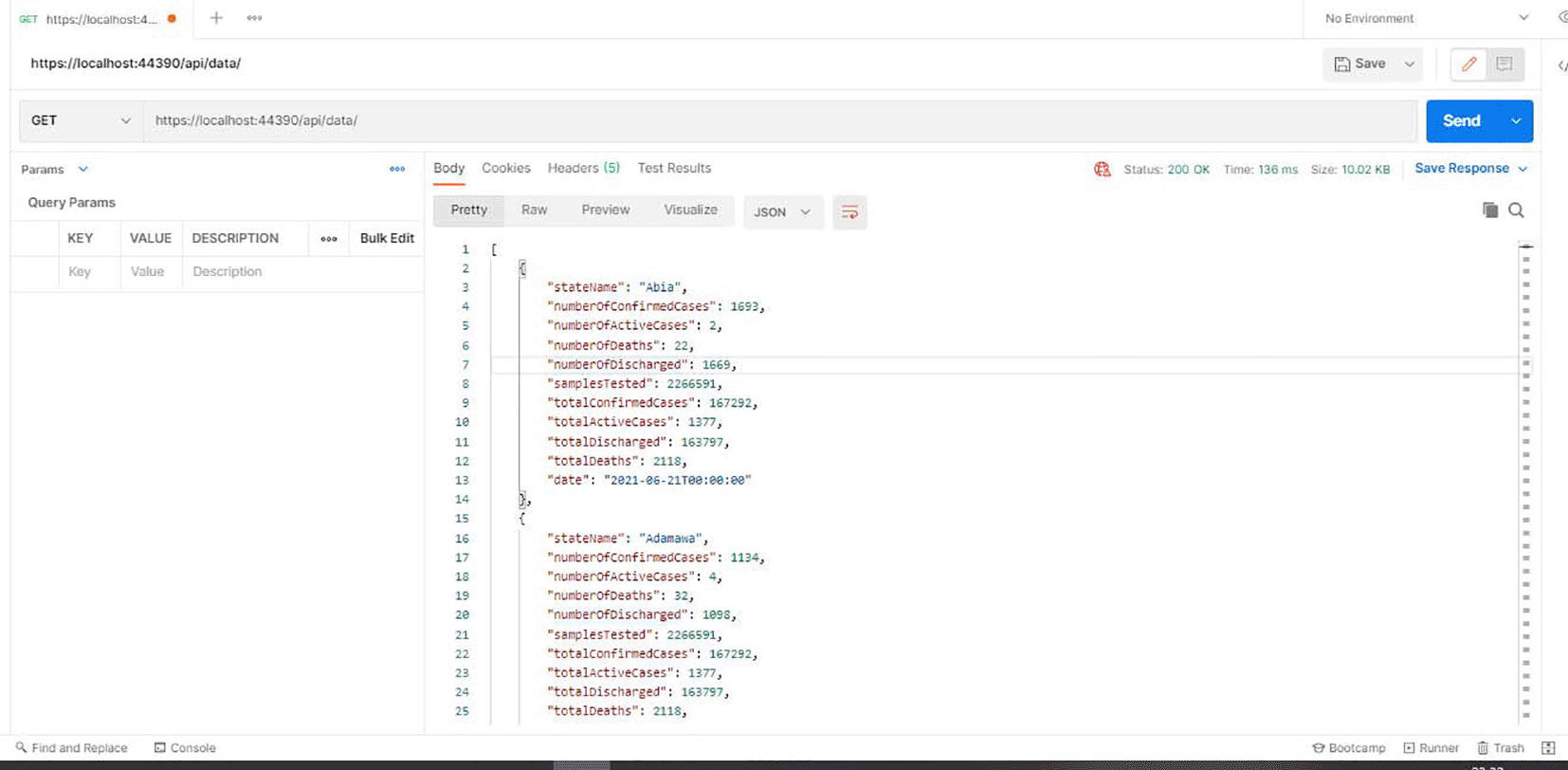
Task: Click the "stateName": "Abia" line
Action: click(x=616, y=287)
